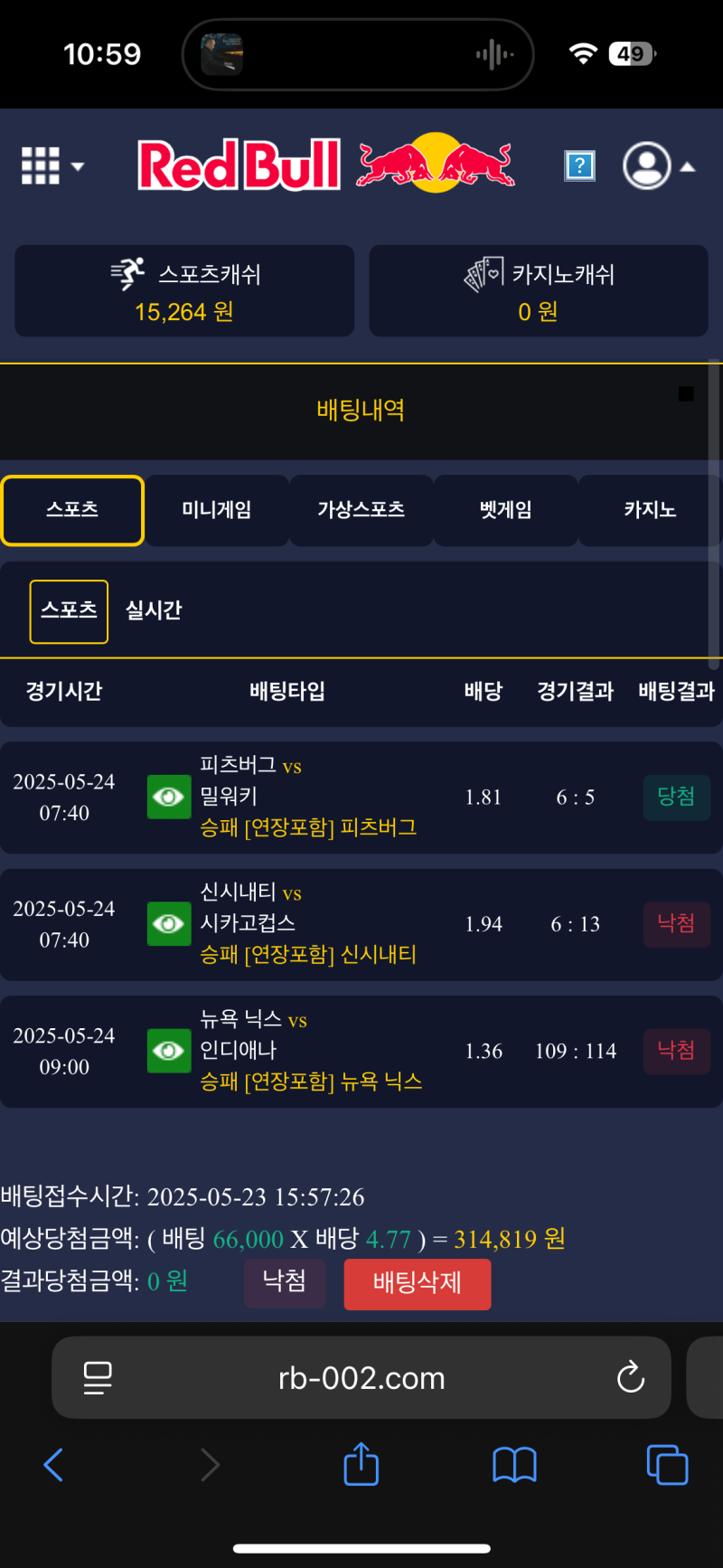The width and height of the screenshot is (723, 1568).
Task: Tap the rb-002.com address field
Action: pos(361,1378)
